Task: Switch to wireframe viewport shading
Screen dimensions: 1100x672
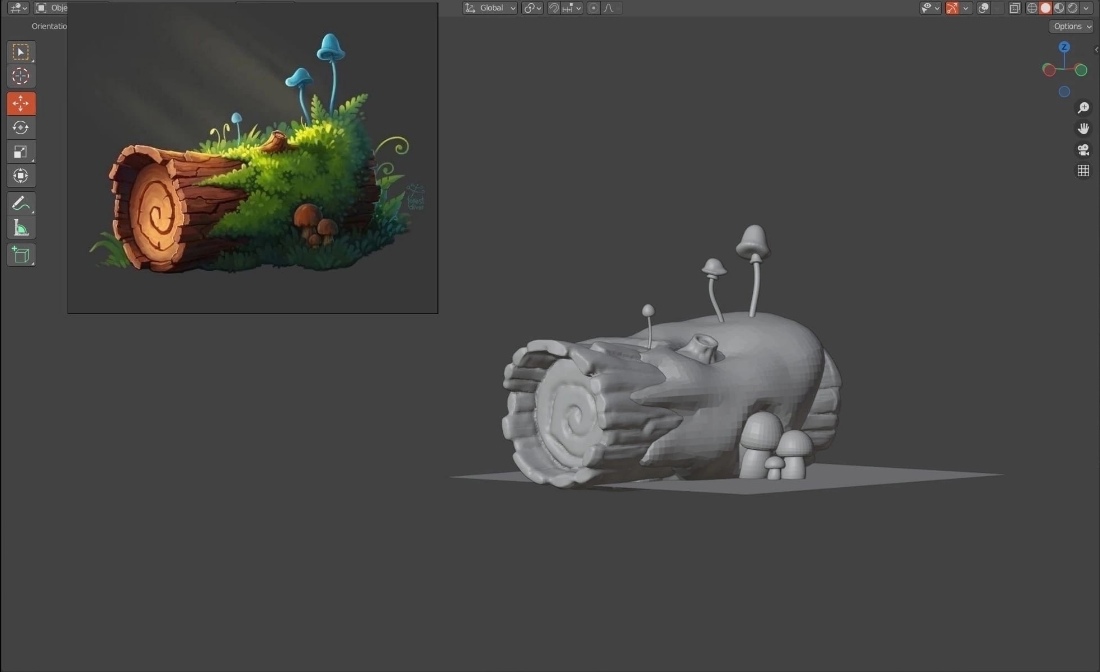Action: click(x=1032, y=8)
